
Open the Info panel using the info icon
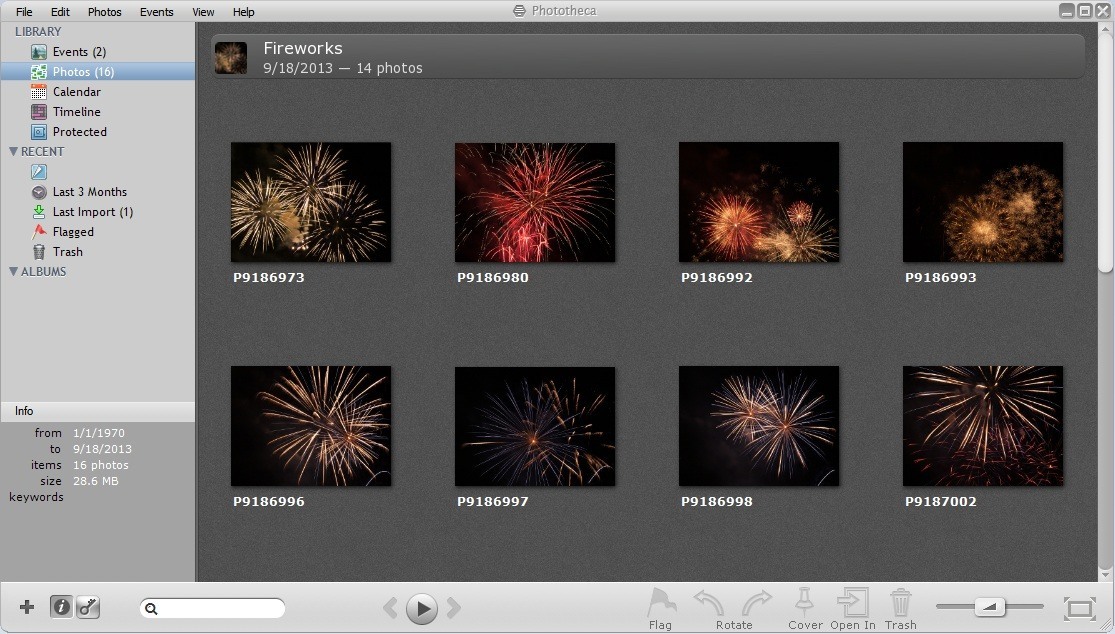tap(60, 607)
